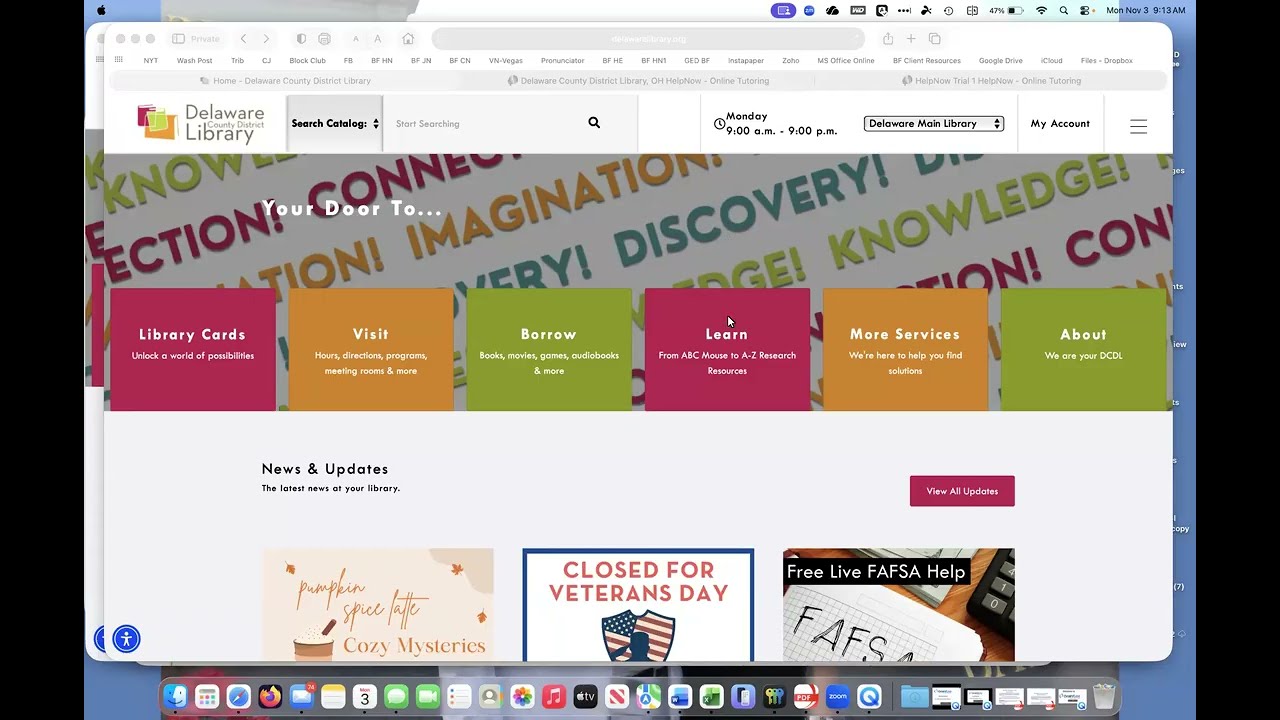The width and height of the screenshot is (1280, 720).
Task: Open the Pumpkin Spice Latte Cozy Mysteries thumbnail
Action: 378,604
